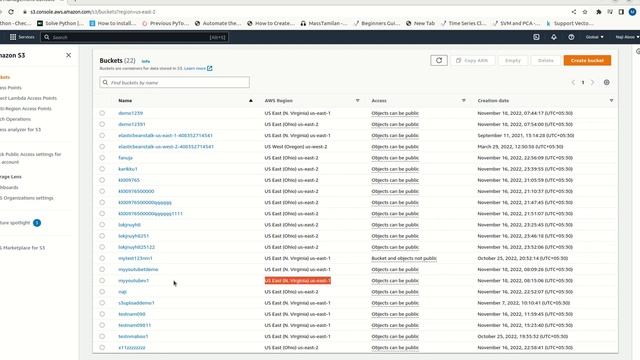Open the Global region dropdown
Image resolution: width=640 pixels, height=360 pixels.
pyautogui.click(x=594, y=37)
